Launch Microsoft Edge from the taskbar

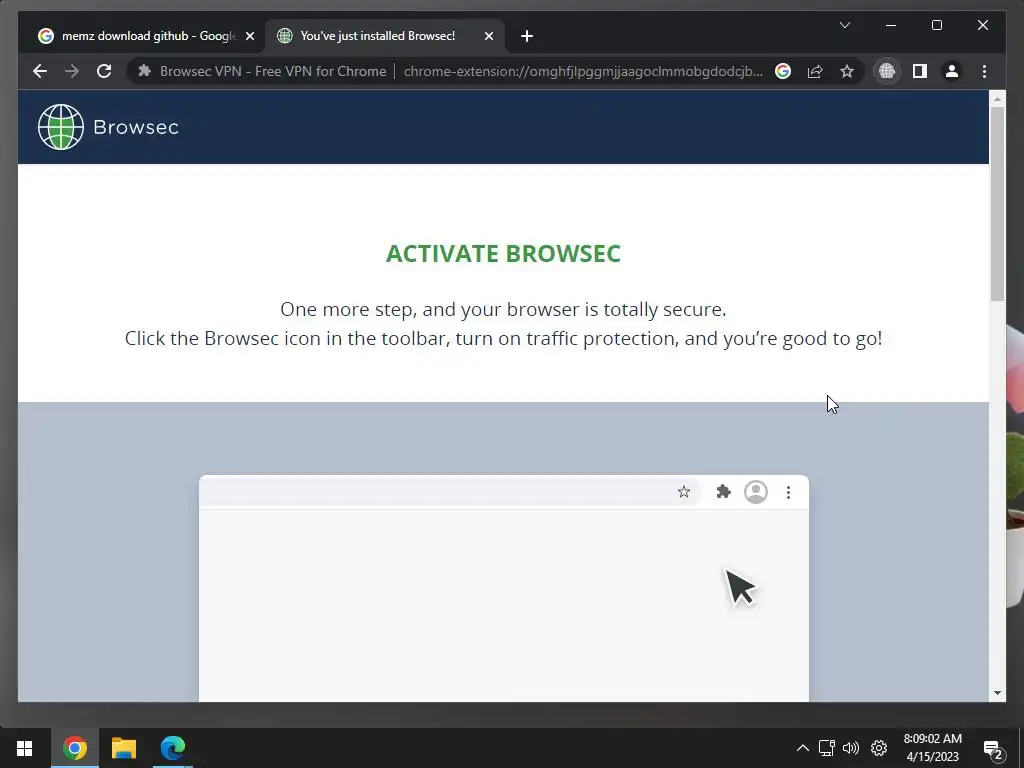pos(172,748)
